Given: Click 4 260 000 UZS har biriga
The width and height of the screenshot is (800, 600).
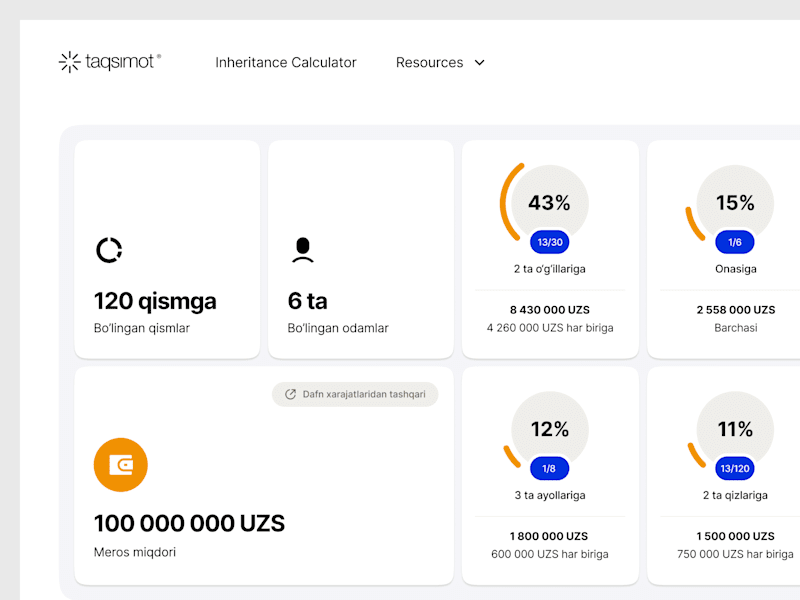Looking at the screenshot, I should [x=550, y=328].
